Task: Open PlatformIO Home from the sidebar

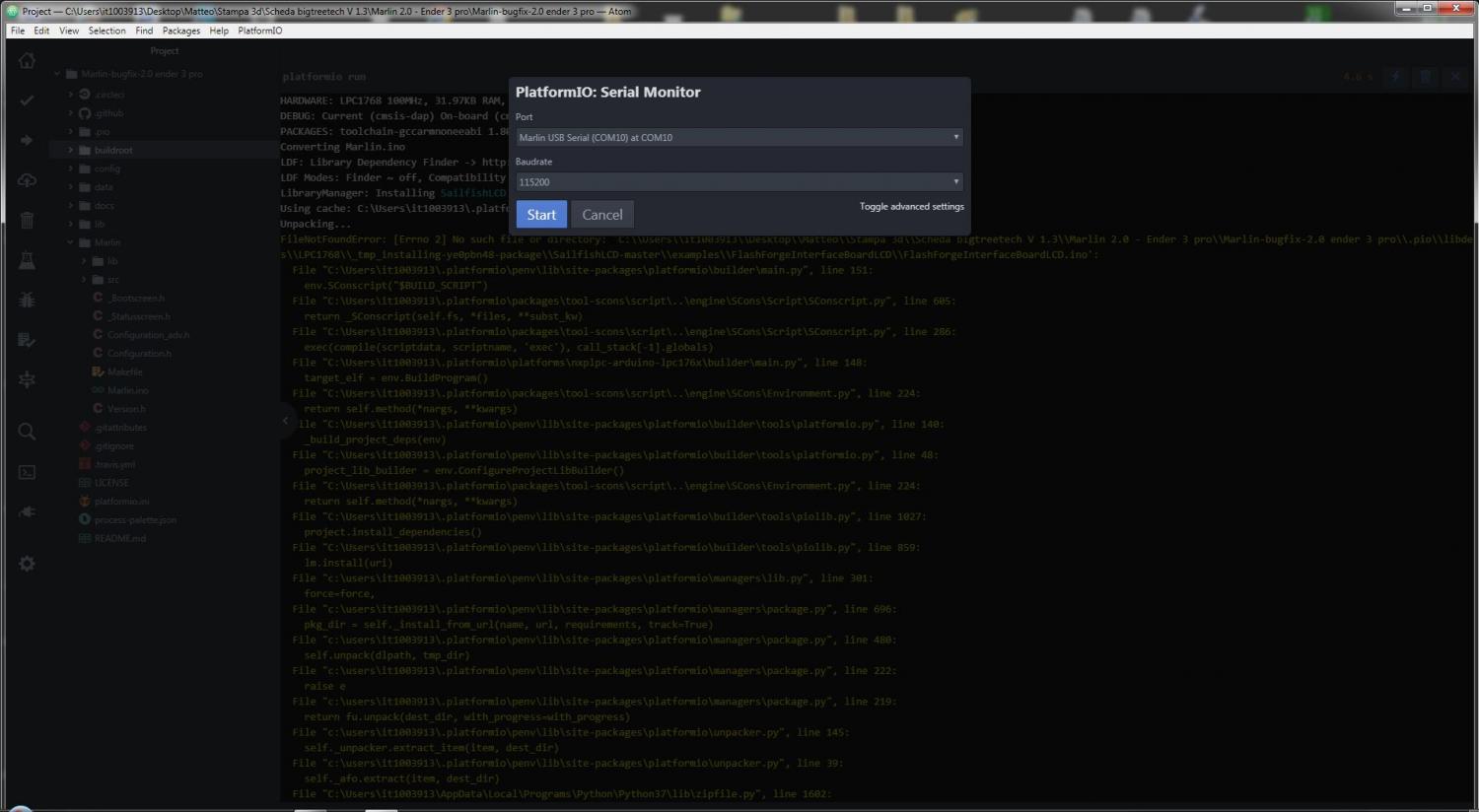Action: point(27,61)
